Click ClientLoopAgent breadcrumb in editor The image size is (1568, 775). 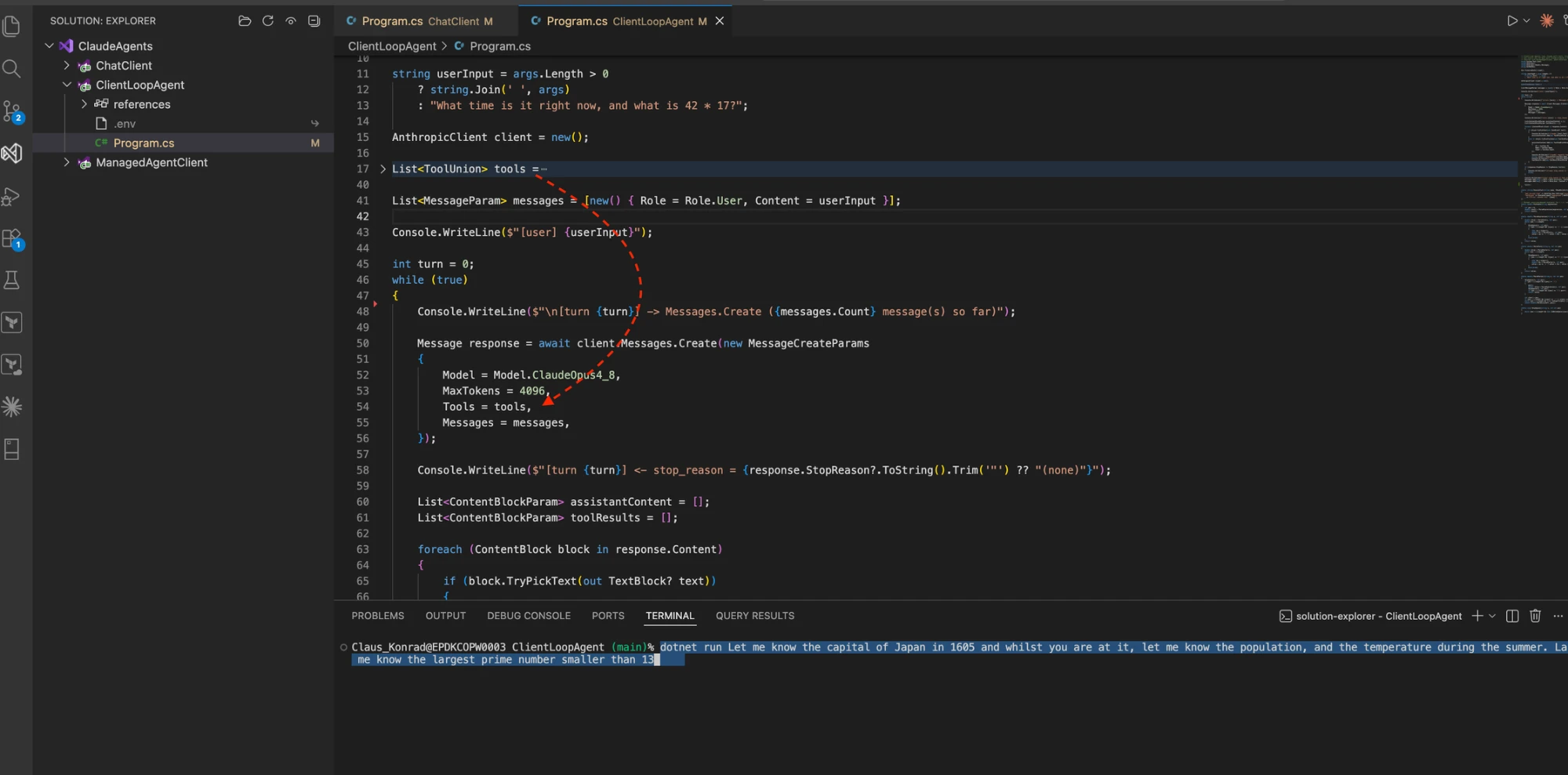392,46
